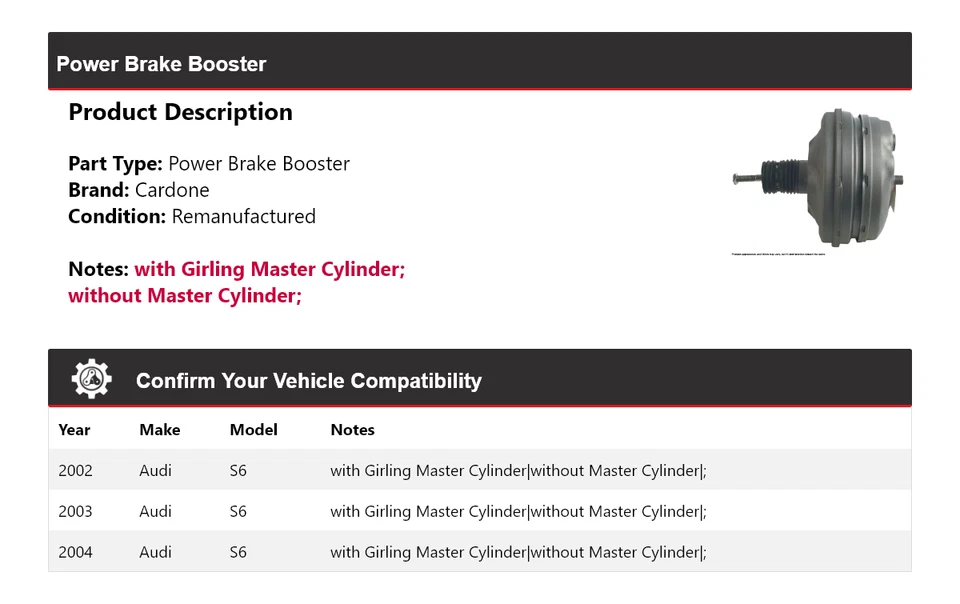Open the brake booster product image
This screenshot has width=960, height=604.
point(820,180)
